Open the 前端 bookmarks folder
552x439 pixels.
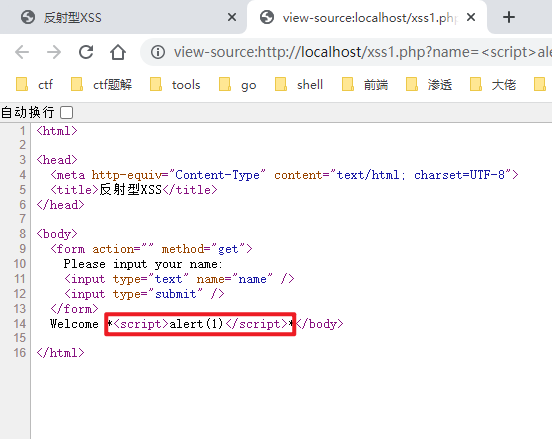tap(365, 85)
